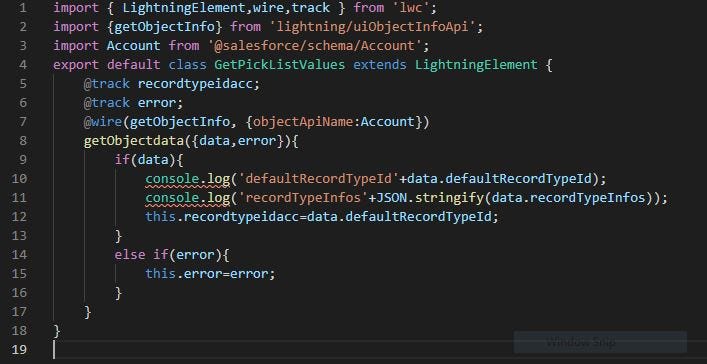
Task: Click the '@salesforce/schema/Account' string
Action: (x=314, y=46)
